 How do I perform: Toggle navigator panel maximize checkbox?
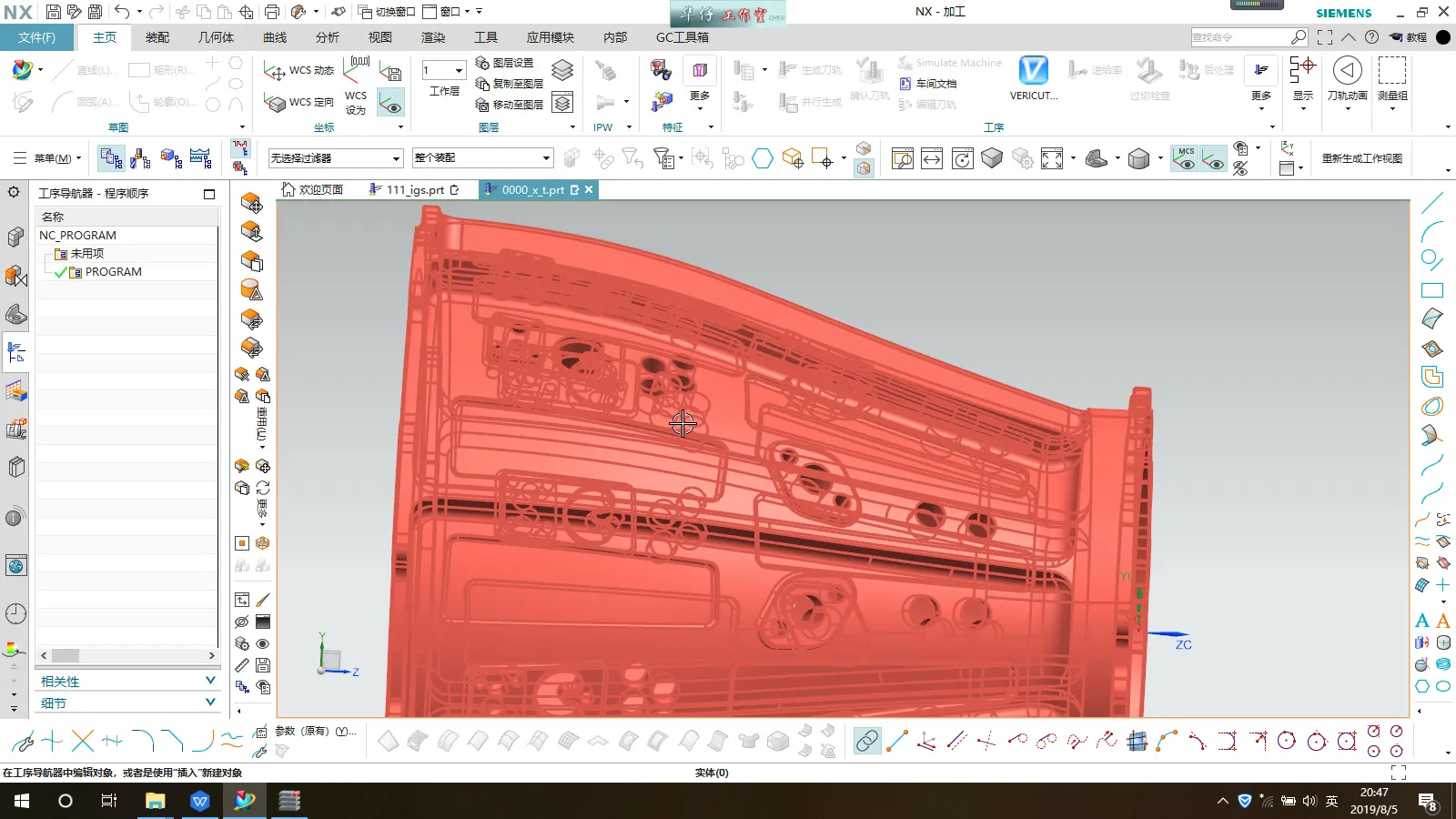tap(209, 194)
